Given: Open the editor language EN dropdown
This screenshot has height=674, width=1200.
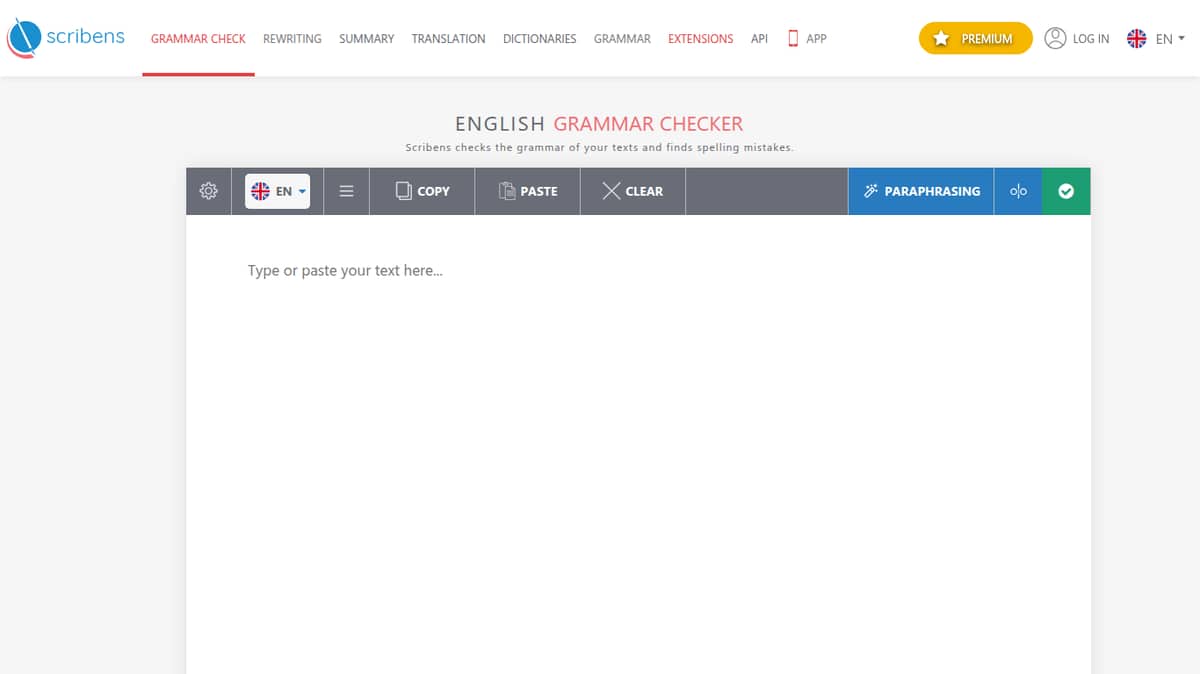Looking at the screenshot, I should coord(277,191).
